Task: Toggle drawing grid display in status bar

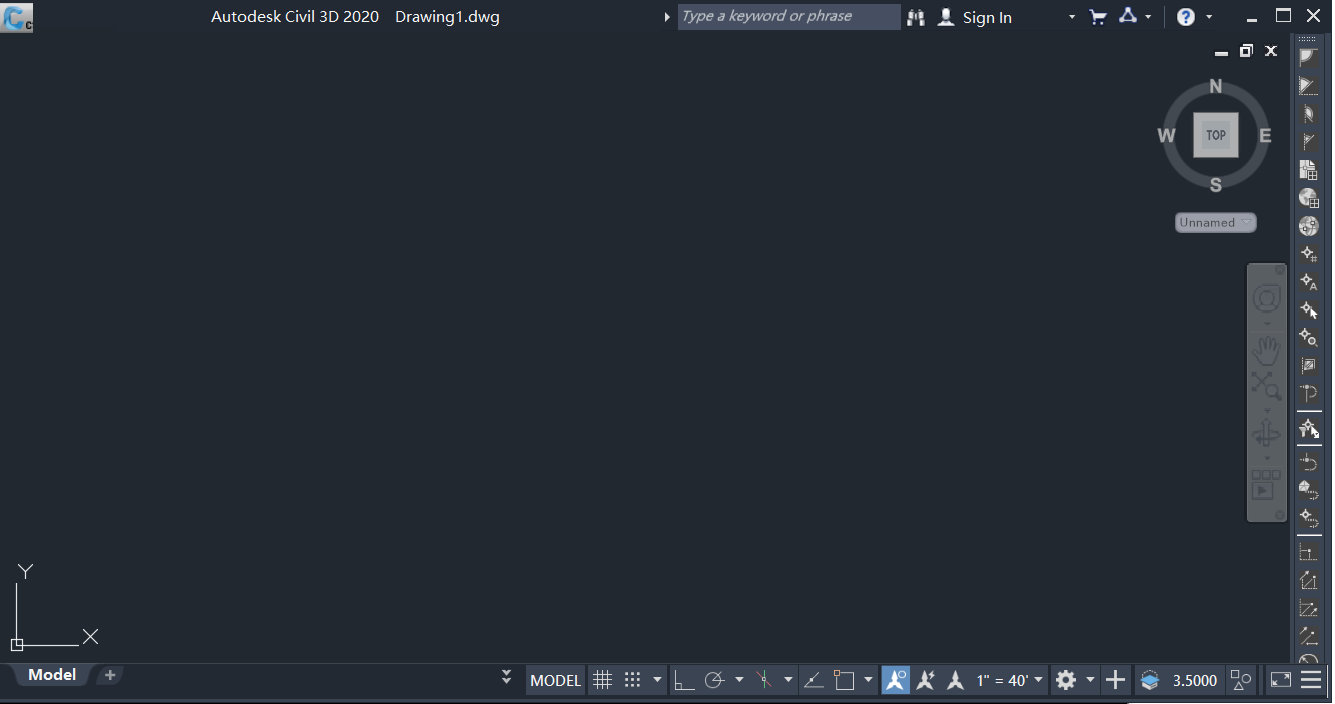Action: 602,680
